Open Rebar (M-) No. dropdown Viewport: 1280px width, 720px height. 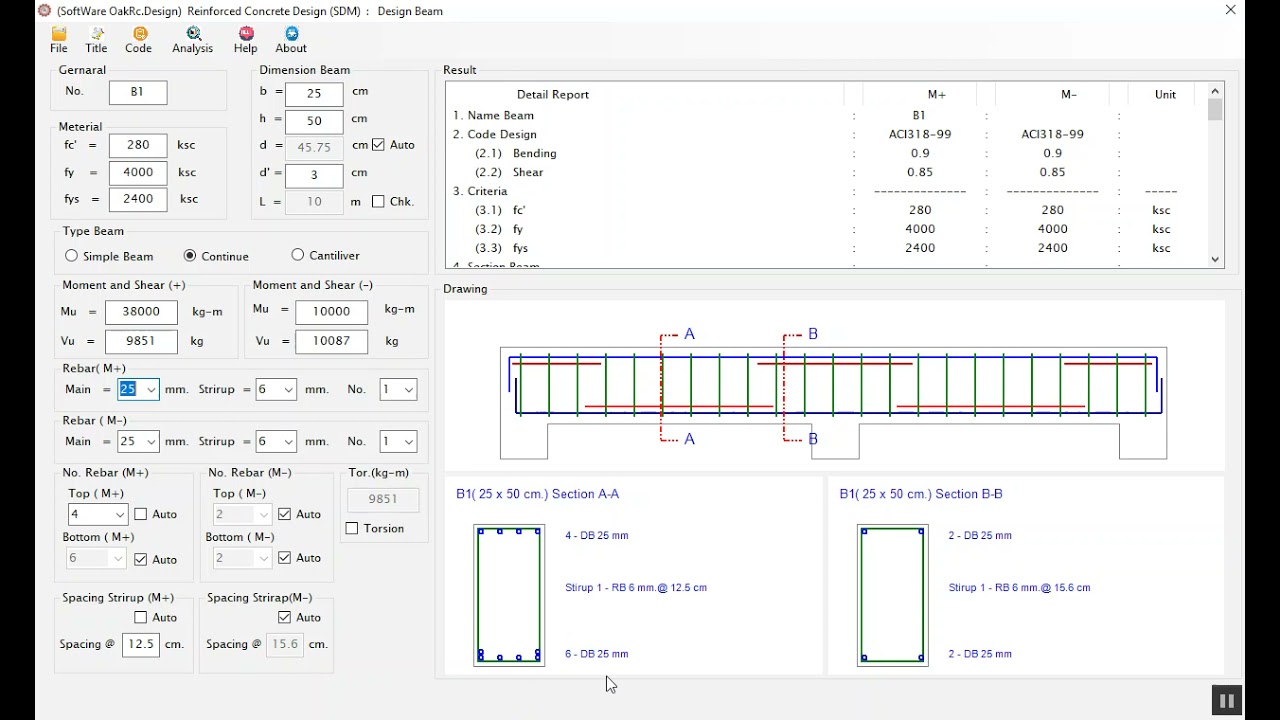point(409,441)
